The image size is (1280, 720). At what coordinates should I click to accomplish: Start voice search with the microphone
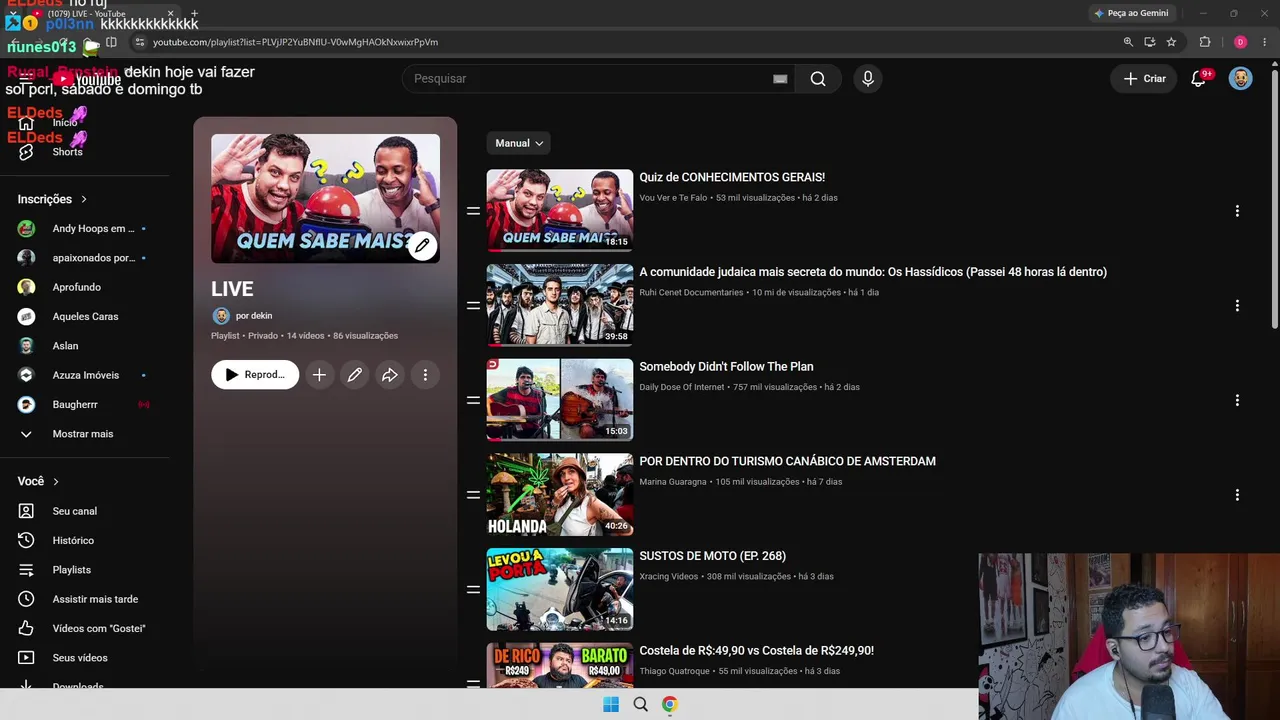point(868,79)
